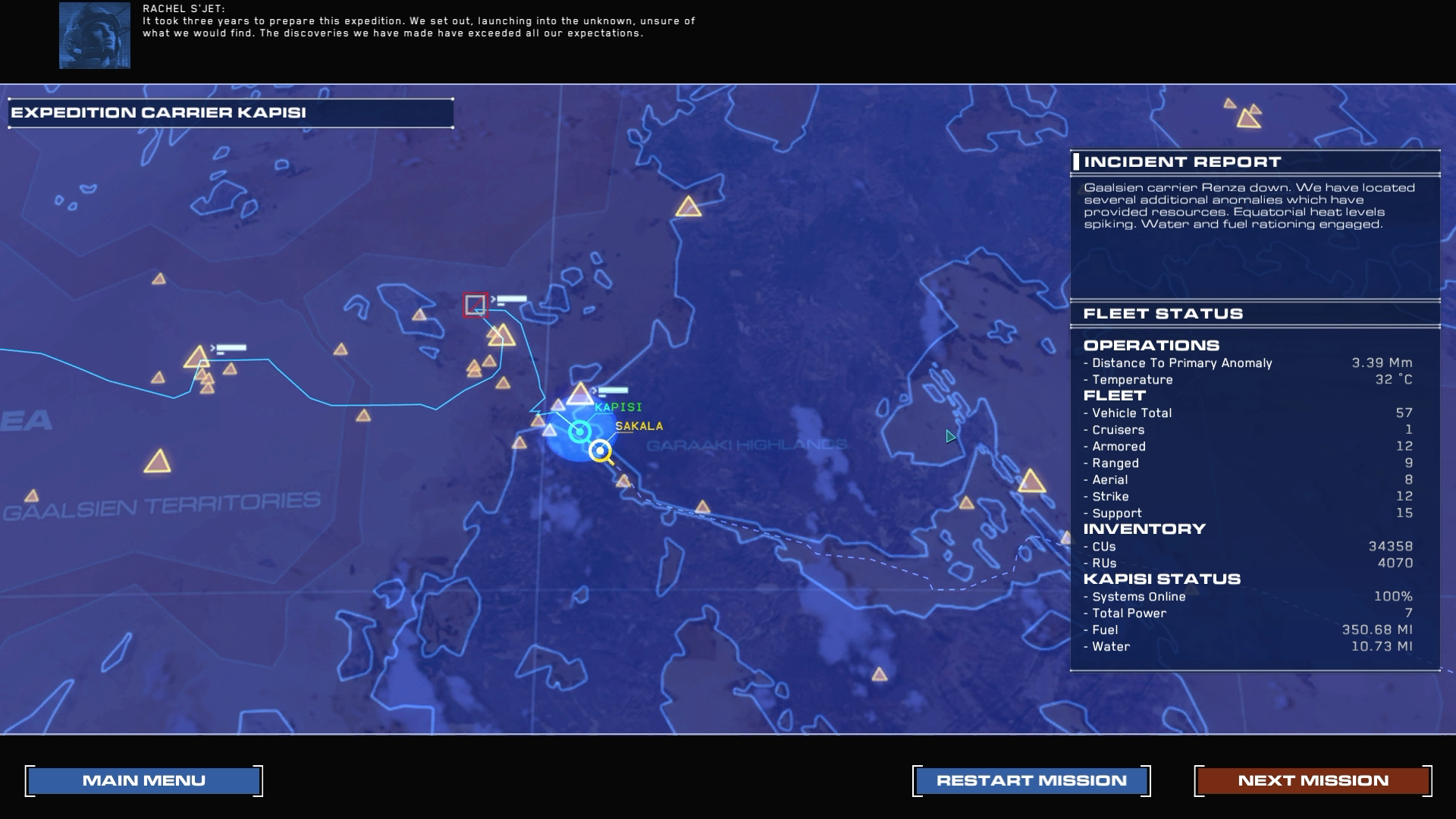Click the Garaaki Highlands map label
The image size is (1456, 819).
coord(746,444)
